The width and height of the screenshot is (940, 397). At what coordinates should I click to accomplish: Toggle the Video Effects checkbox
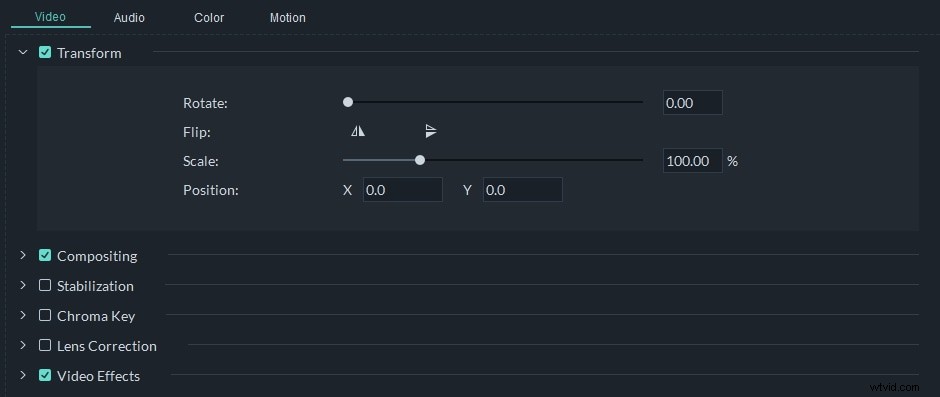(45, 375)
